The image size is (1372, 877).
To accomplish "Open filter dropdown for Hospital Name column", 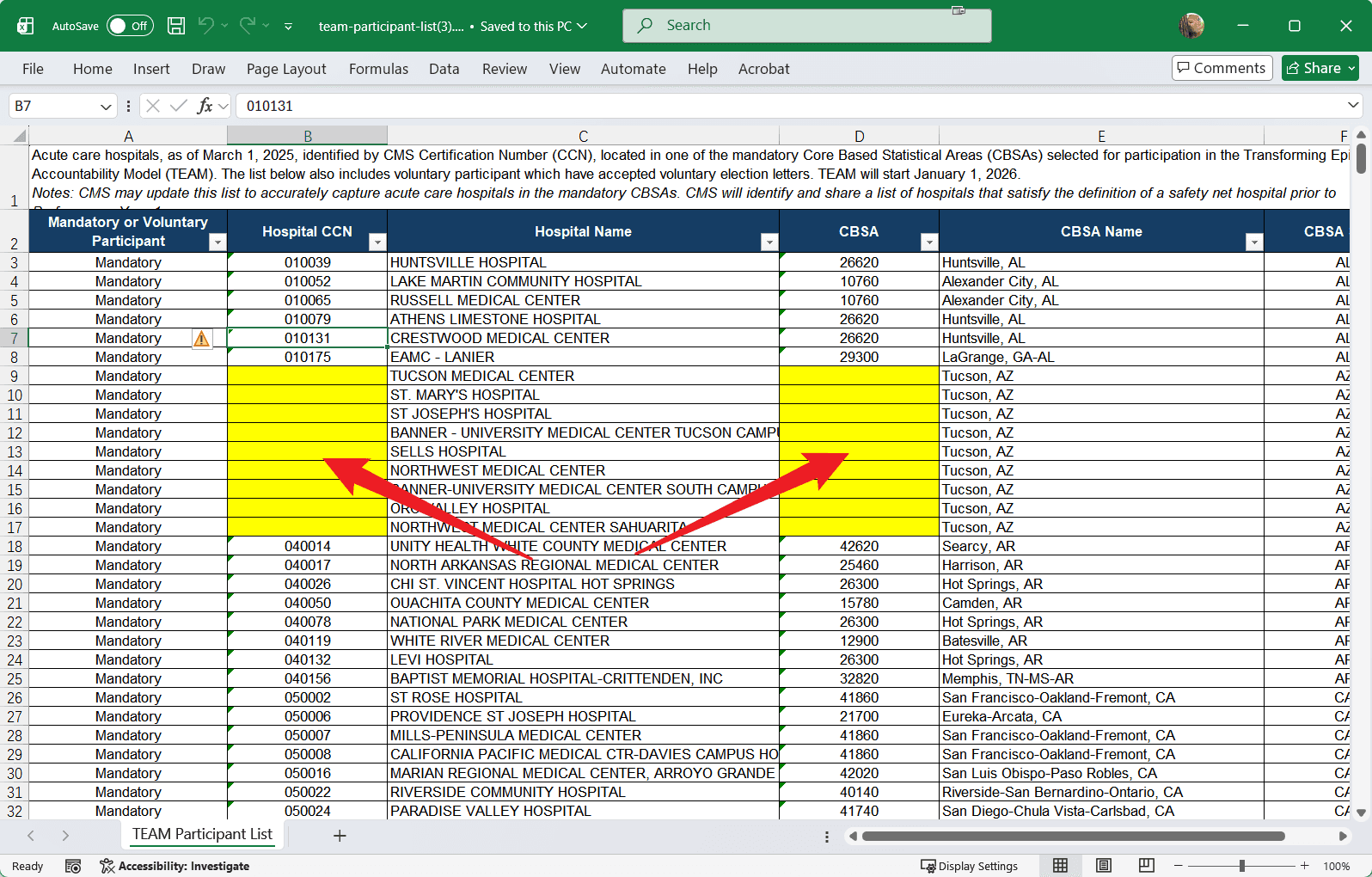I will coord(769,242).
